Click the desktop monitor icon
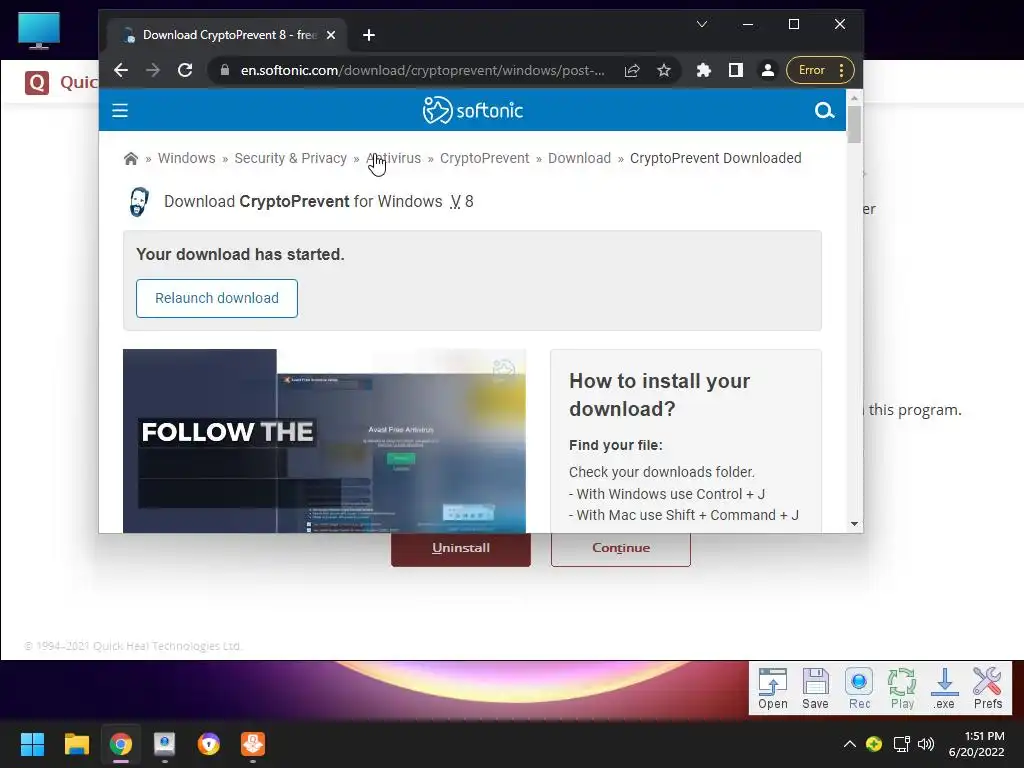Screen dimensions: 1024x768 pos(39,31)
